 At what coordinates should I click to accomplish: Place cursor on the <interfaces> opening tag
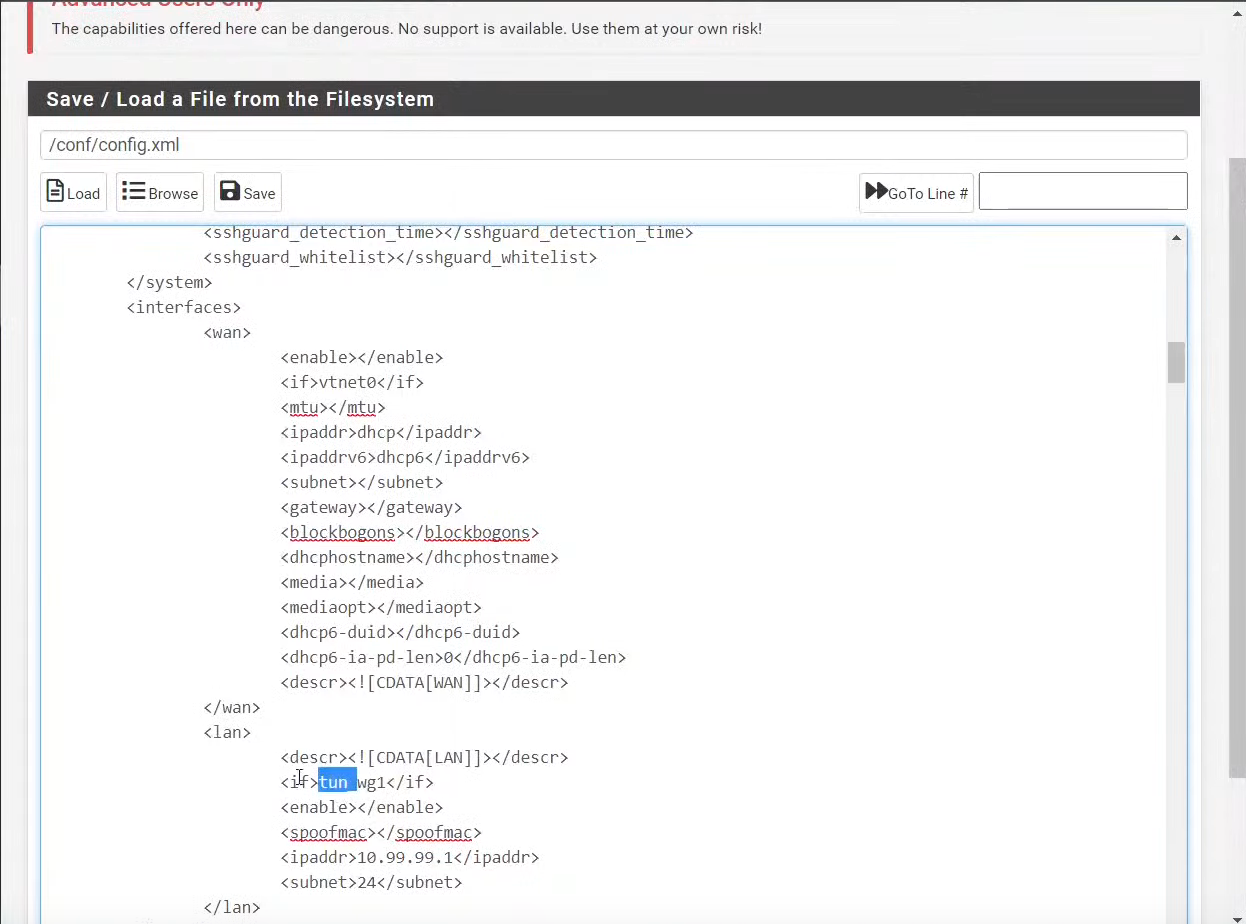click(x=184, y=307)
